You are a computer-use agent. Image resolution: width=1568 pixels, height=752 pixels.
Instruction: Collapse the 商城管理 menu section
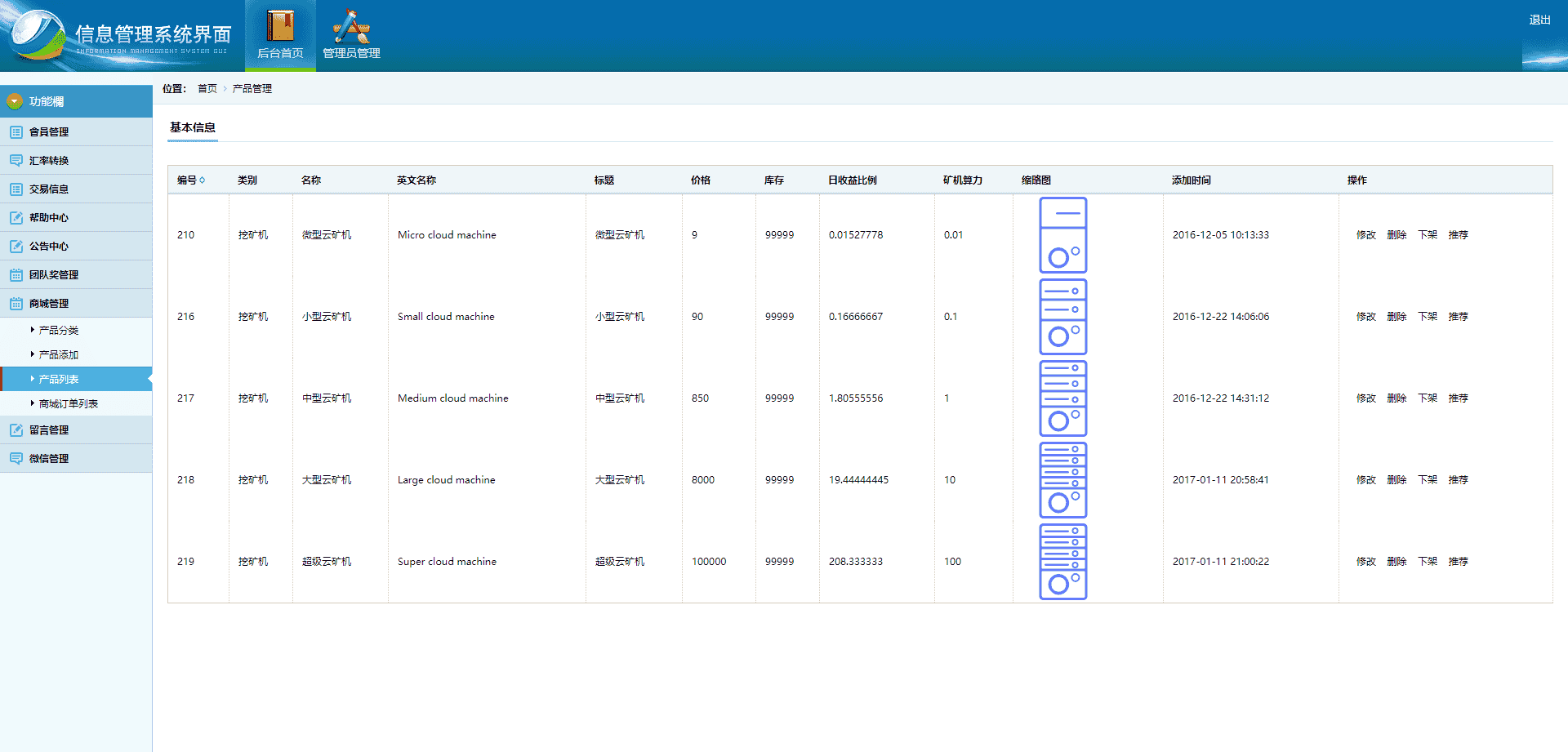click(49, 304)
